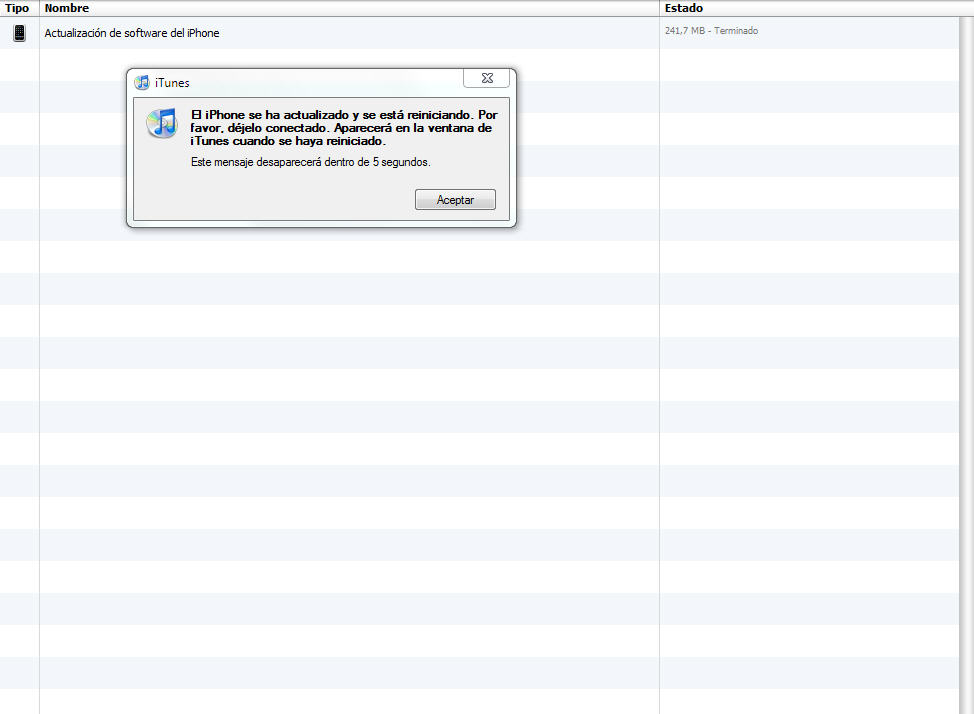Sort by the Nombre column header
The height and width of the screenshot is (714, 974).
(349, 8)
